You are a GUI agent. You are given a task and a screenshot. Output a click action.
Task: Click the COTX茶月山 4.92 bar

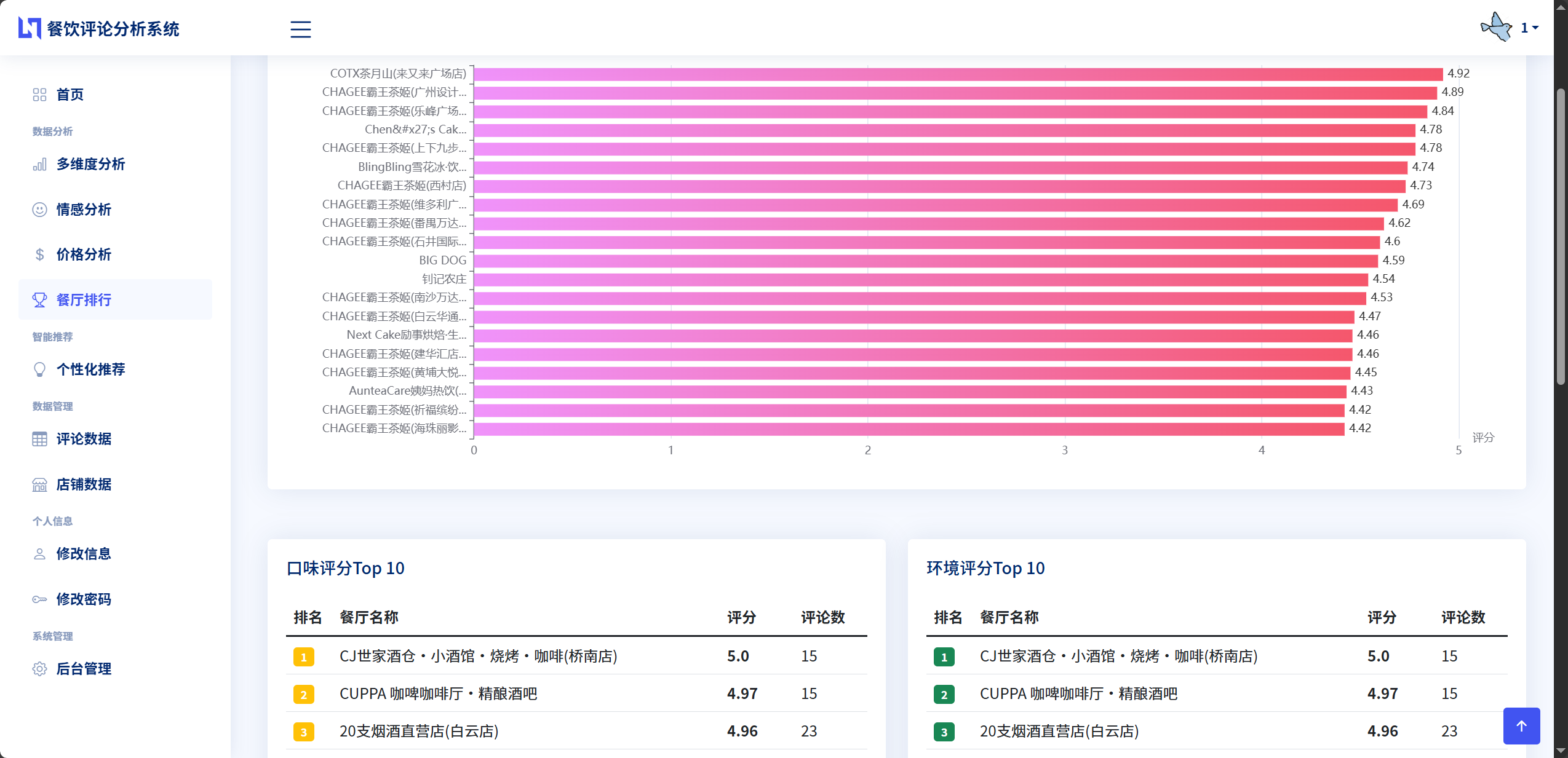pos(957,74)
